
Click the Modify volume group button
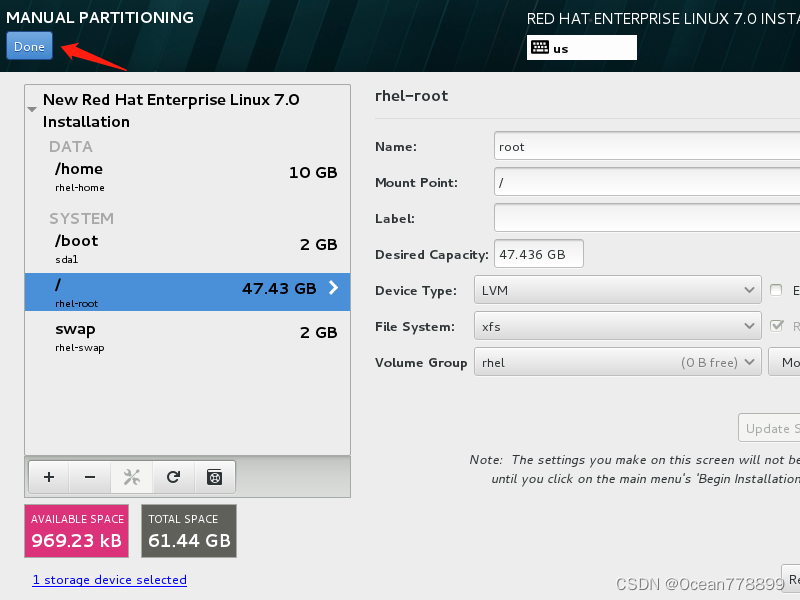click(785, 362)
